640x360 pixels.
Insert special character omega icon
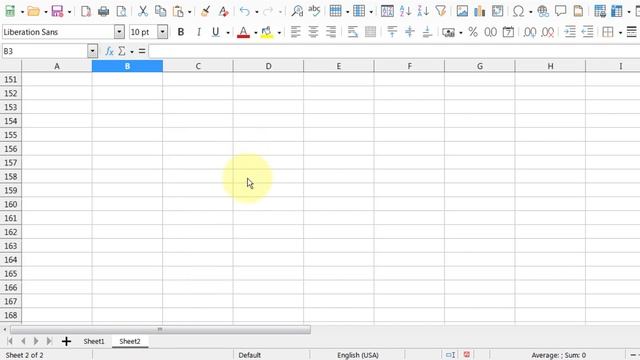[x=518, y=11]
